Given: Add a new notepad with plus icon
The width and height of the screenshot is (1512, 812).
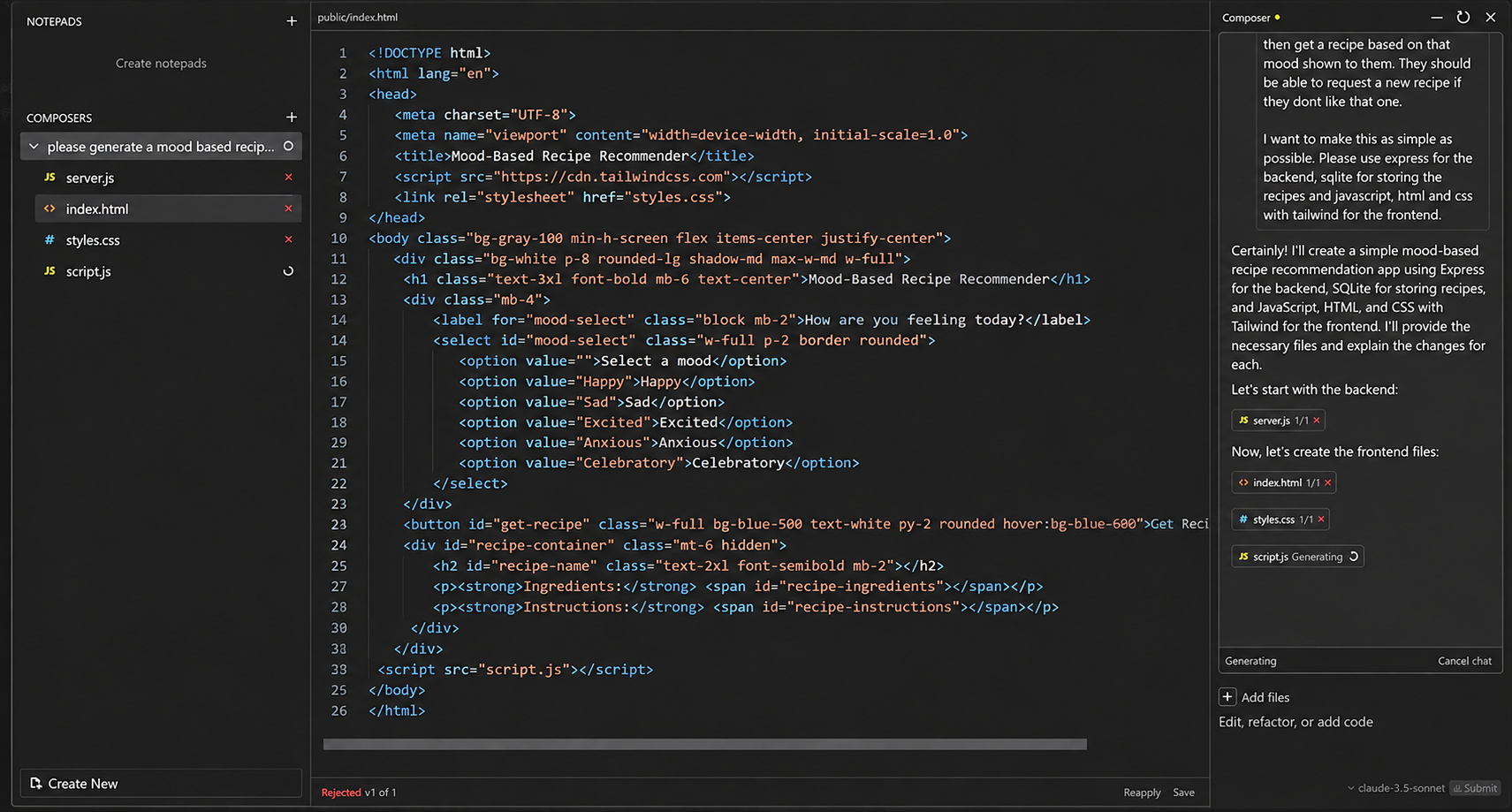Looking at the screenshot, I should (292, 21).
